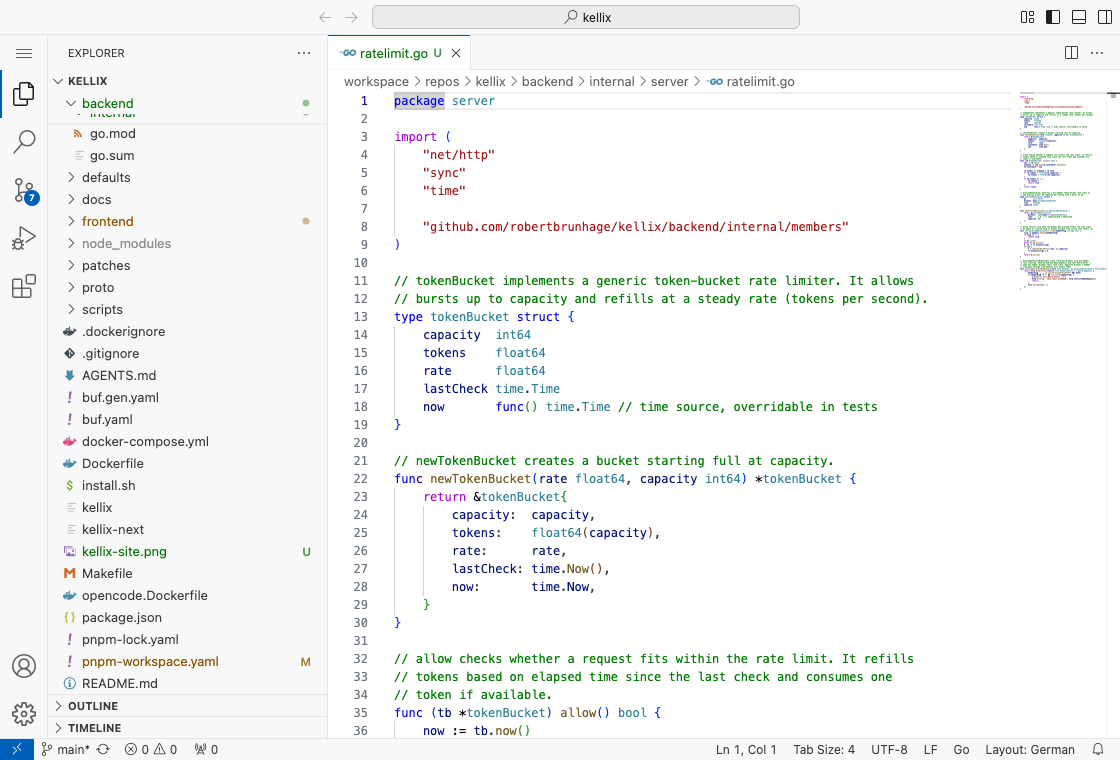1120x760 pixels.
Task: Change end of line sequence via LF
Action: pos(930,749)
